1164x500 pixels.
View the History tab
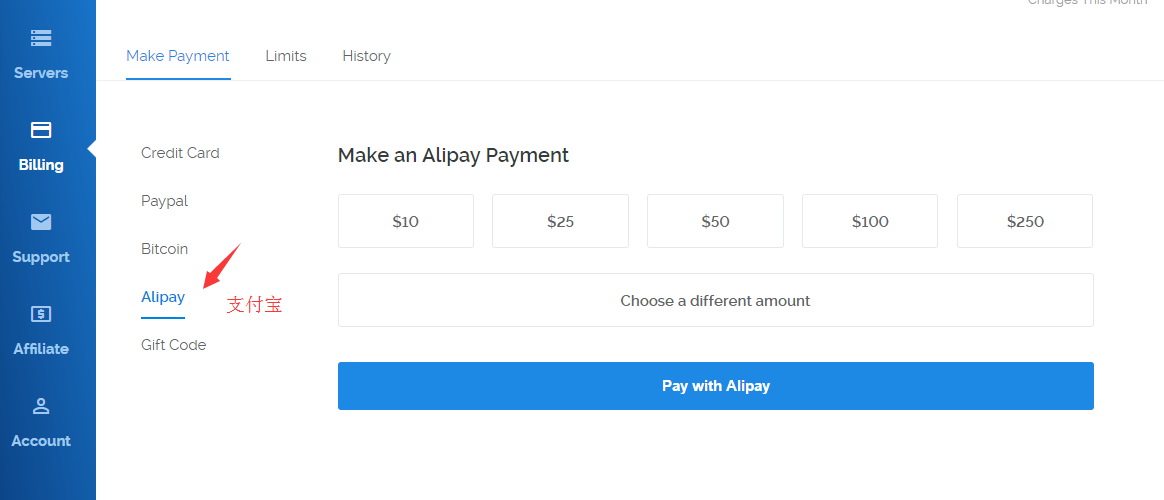[x=366, y=56]
